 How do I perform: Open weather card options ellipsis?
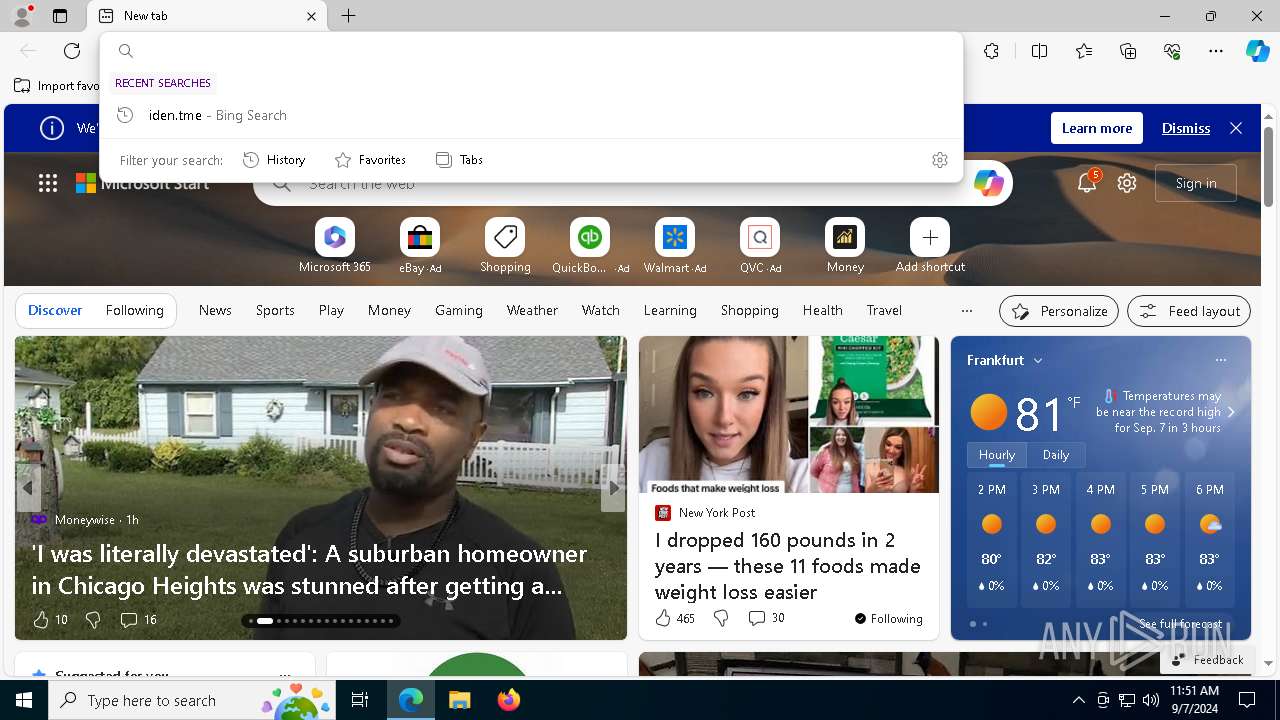point(1220,360)
